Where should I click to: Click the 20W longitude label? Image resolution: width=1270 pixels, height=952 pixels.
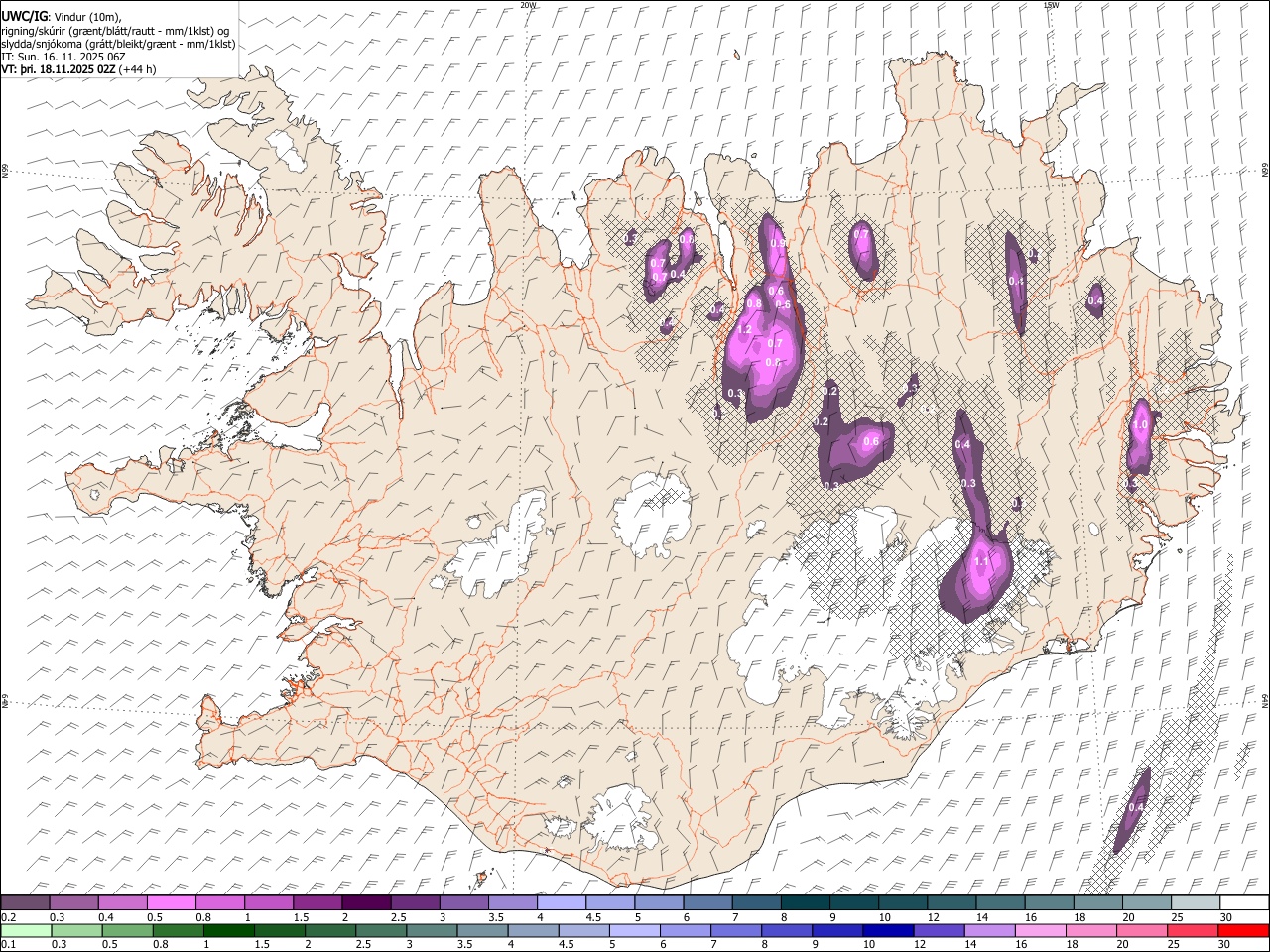click(528, 5)
